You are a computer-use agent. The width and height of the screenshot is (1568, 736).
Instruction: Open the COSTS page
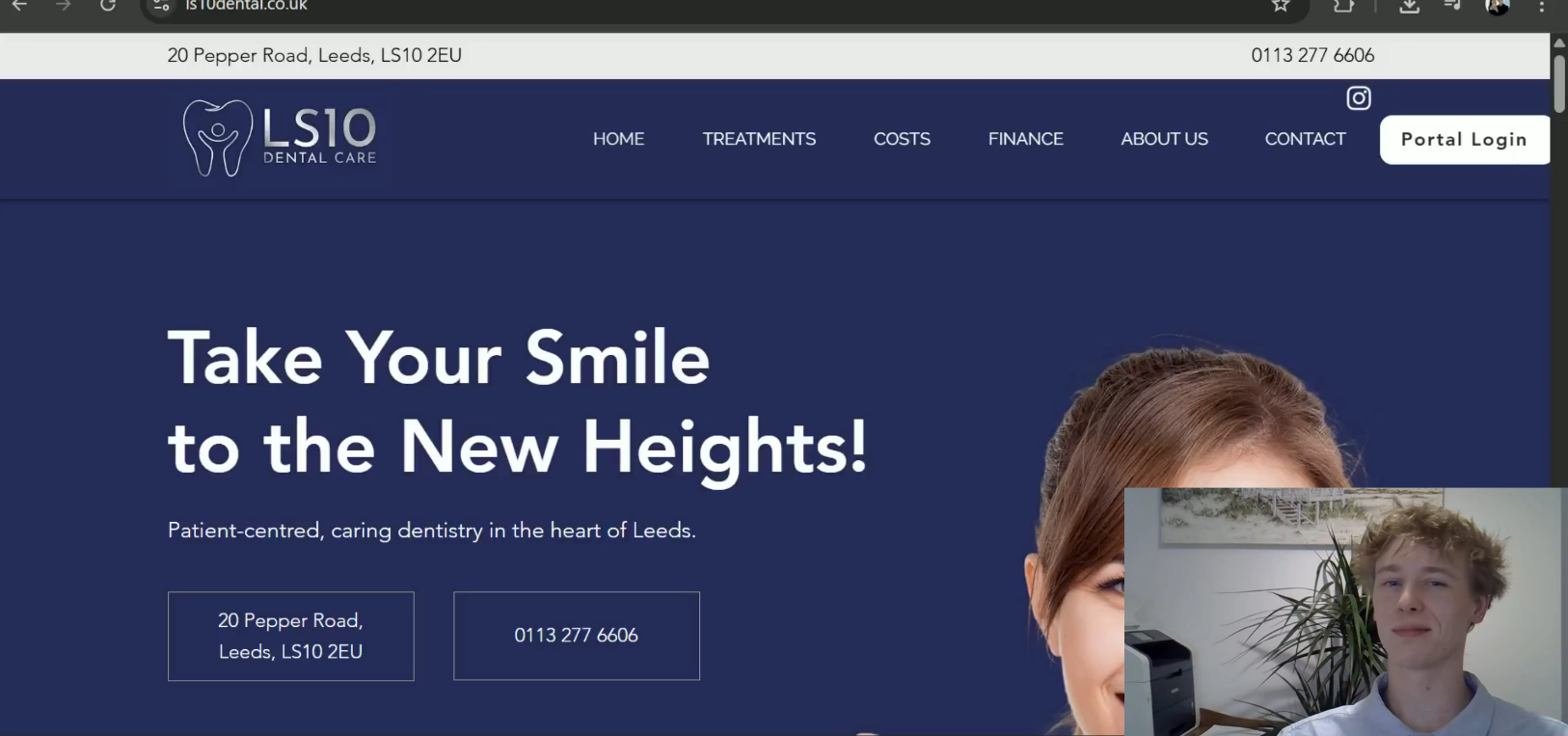point(902,139)
